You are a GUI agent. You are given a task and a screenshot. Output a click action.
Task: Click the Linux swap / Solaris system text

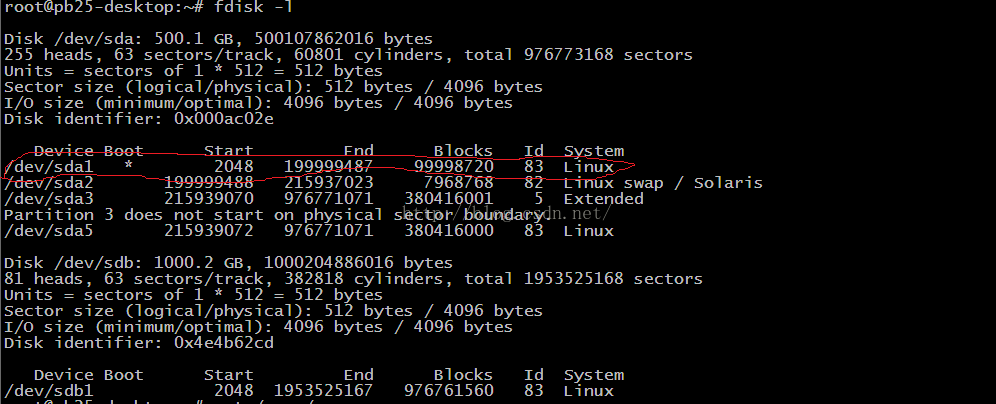coord(662,183)
